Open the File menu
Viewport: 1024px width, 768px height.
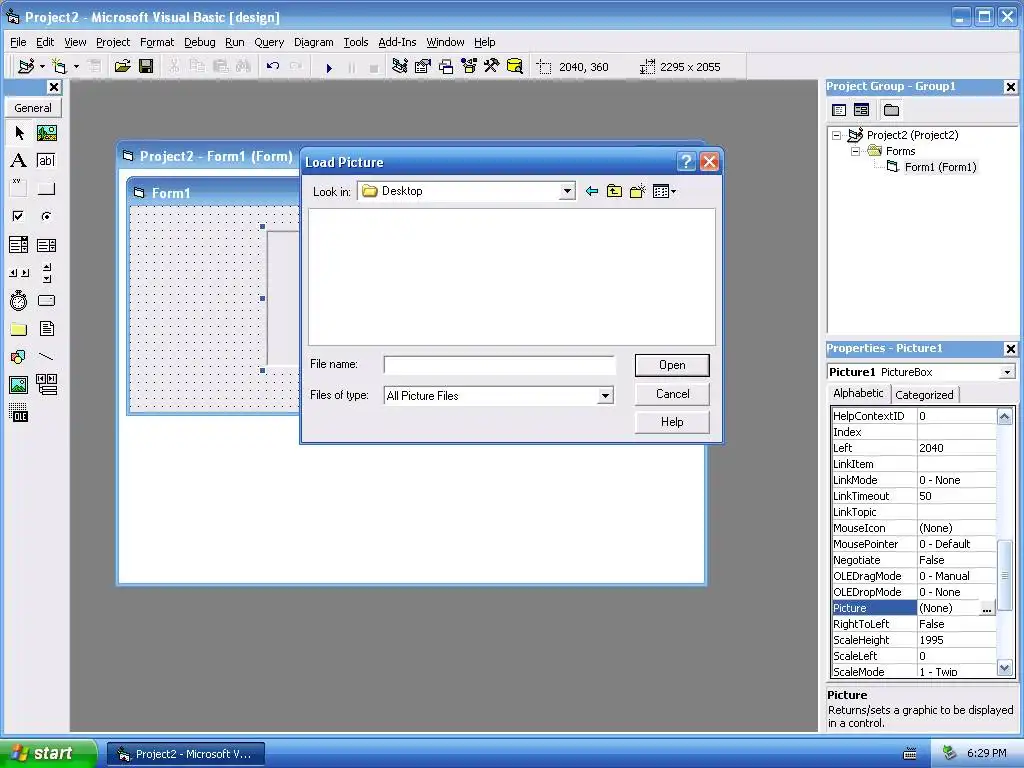18,42
